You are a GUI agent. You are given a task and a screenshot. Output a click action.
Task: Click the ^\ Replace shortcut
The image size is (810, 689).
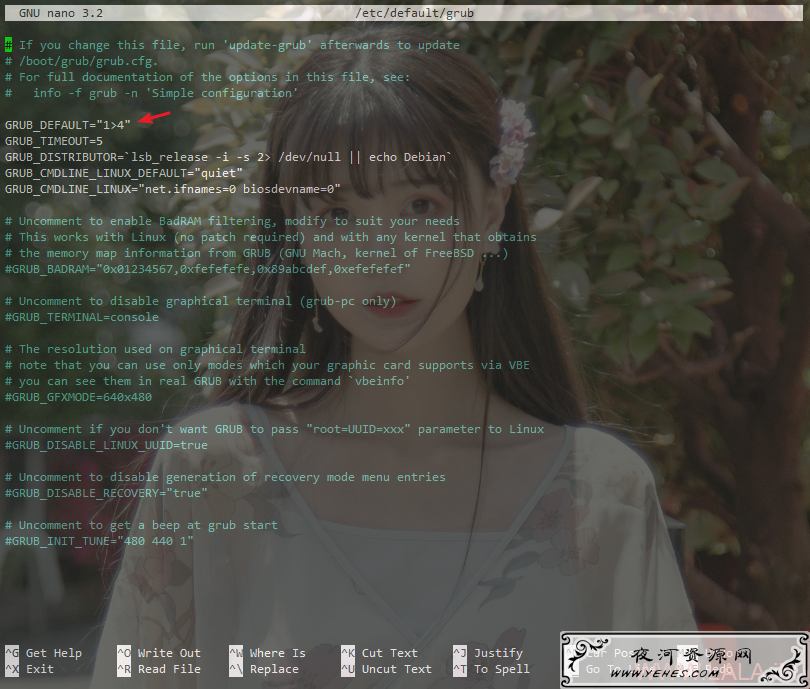[264, 669]
